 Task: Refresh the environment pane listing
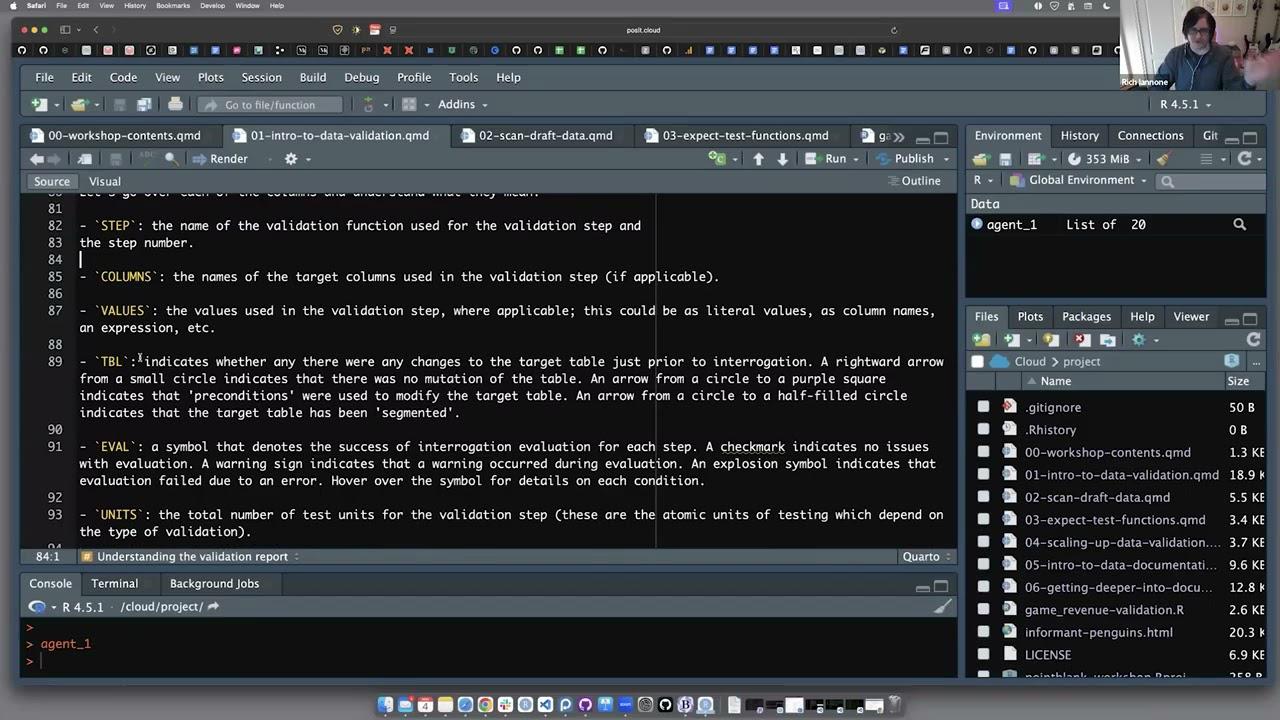[x=1245, y=158]
